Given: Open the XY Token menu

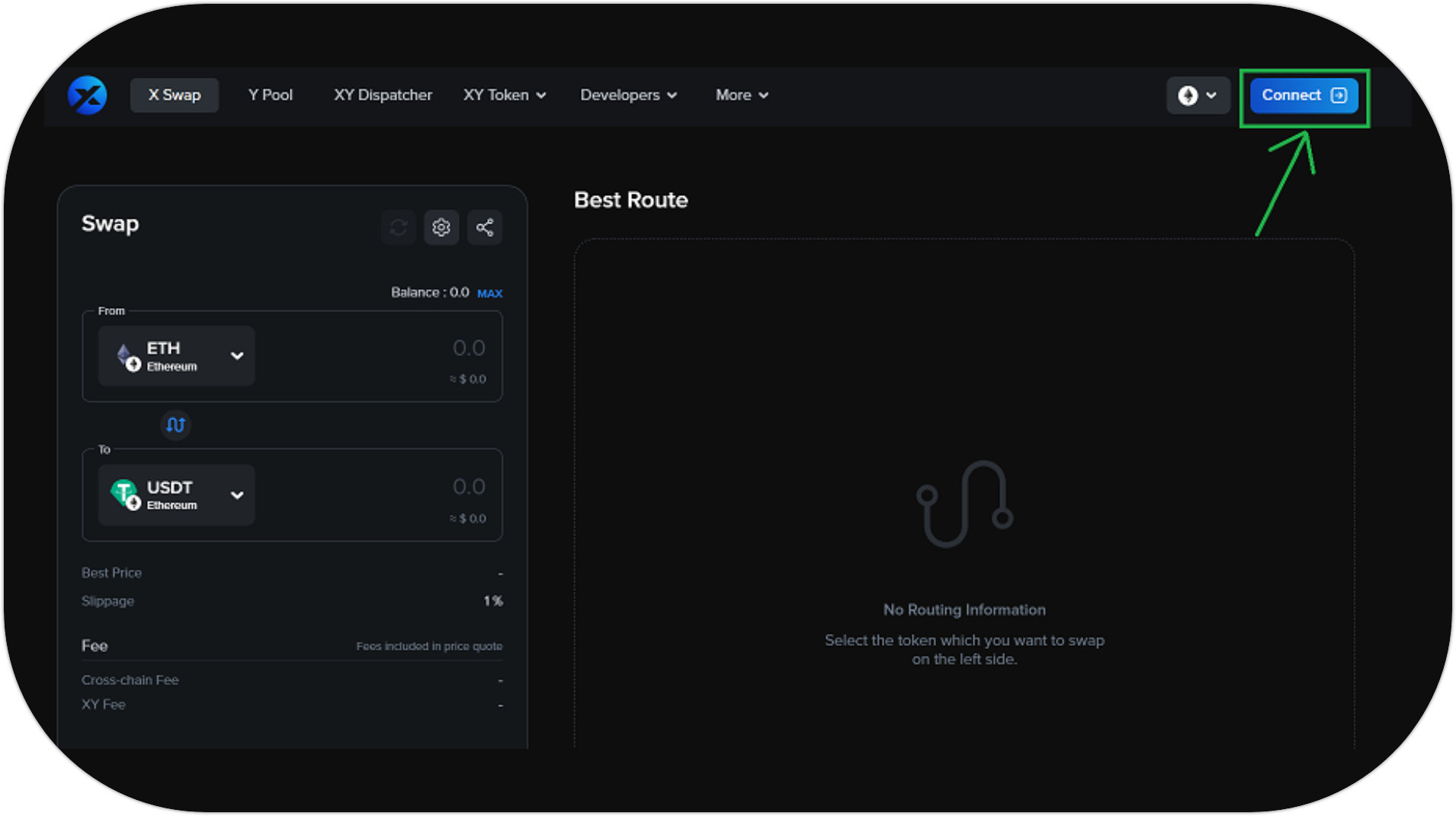Looking at the screenshot, I should [504, 95].
